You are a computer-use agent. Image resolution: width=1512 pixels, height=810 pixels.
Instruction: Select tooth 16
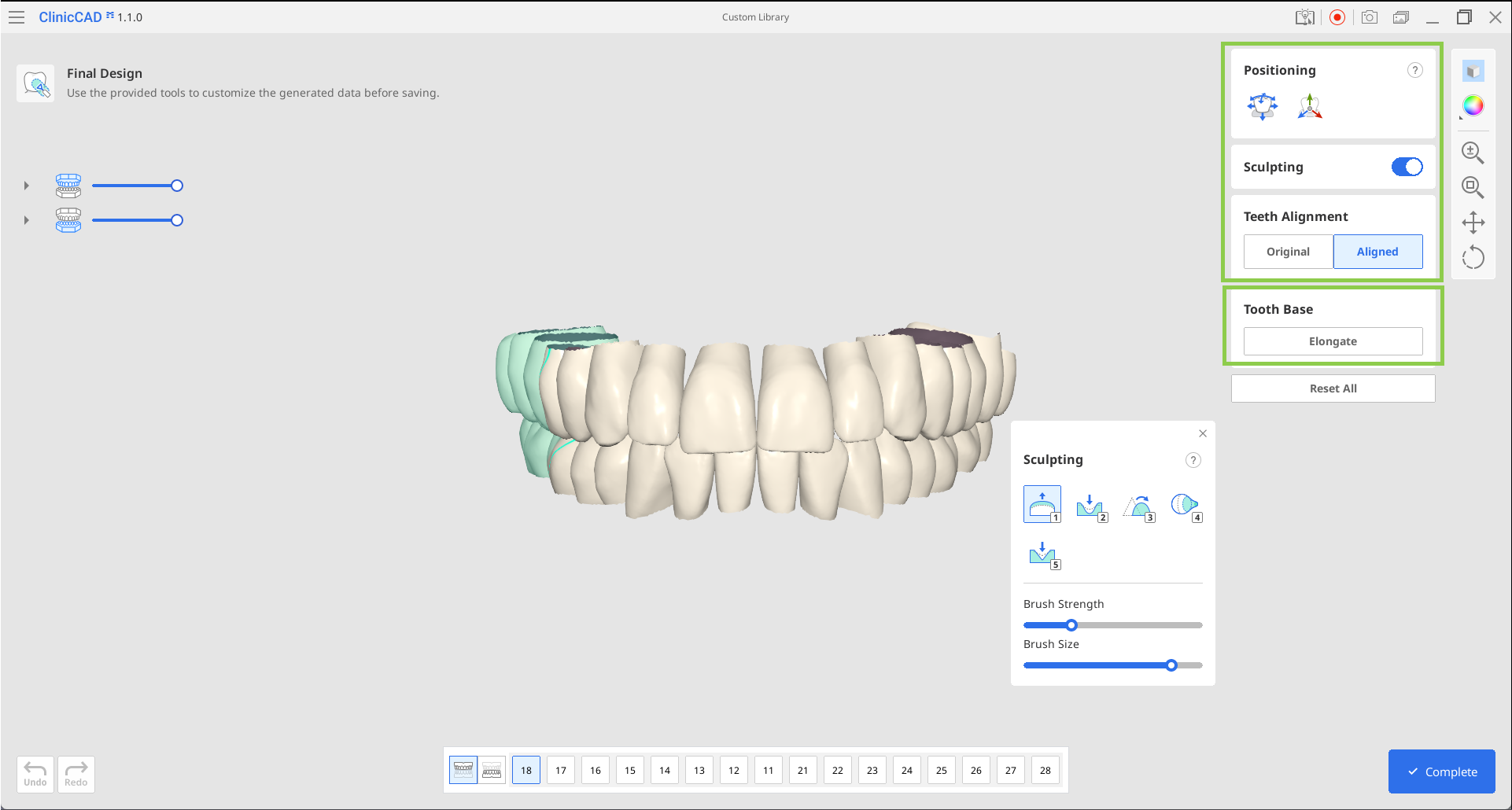click(596, 770)
